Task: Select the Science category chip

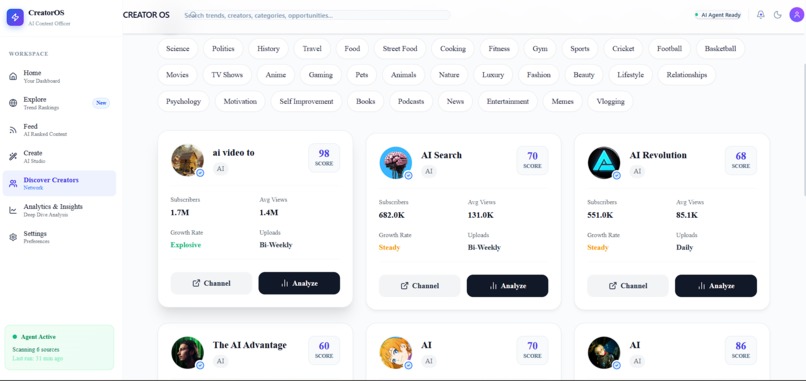Action: [177, 48]
